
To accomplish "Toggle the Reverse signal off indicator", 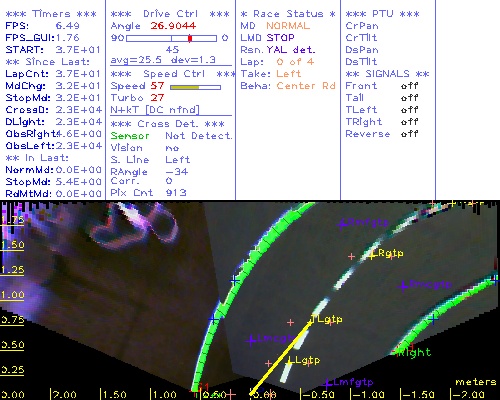I will point(409,134).
